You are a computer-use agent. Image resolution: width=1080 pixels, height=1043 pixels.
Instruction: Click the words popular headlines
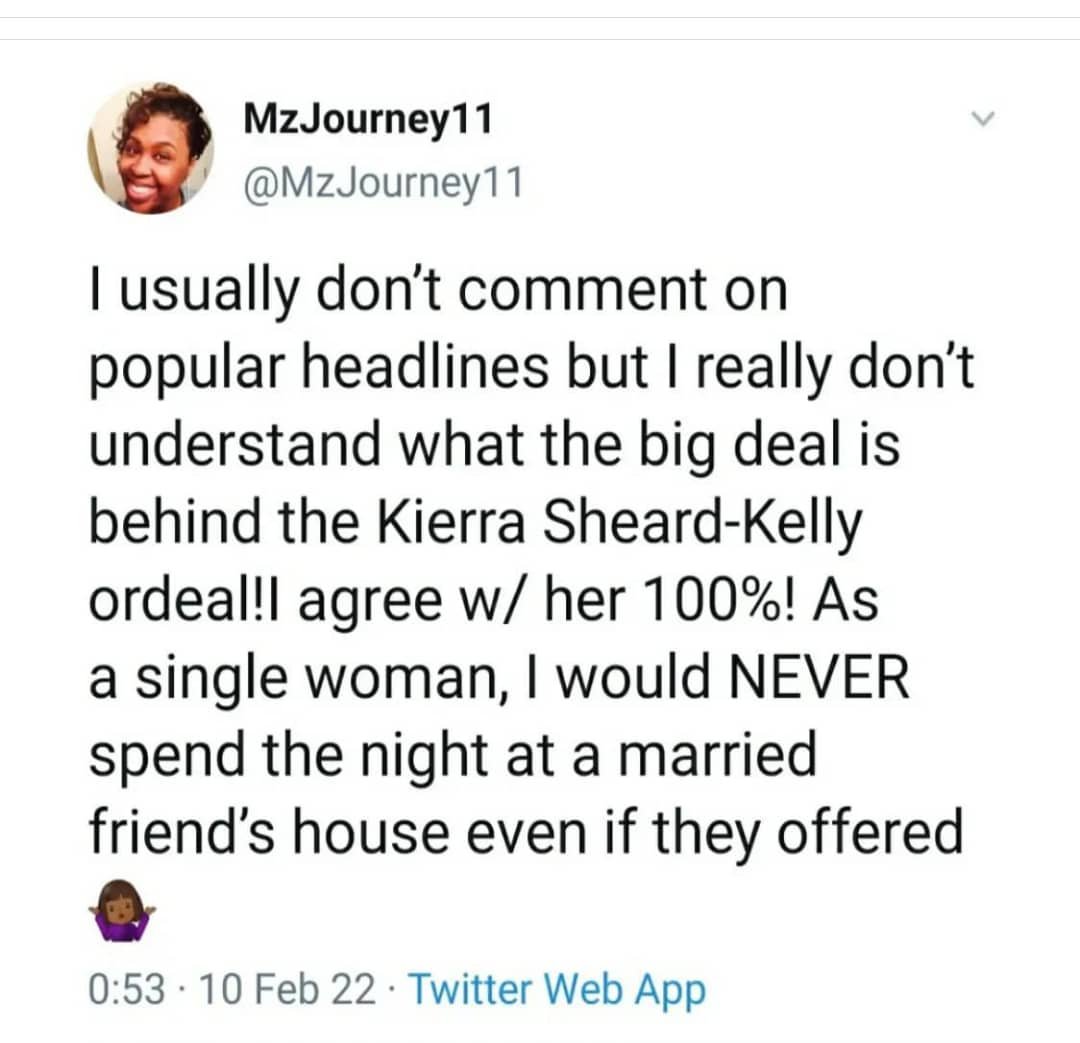(318, 368)
